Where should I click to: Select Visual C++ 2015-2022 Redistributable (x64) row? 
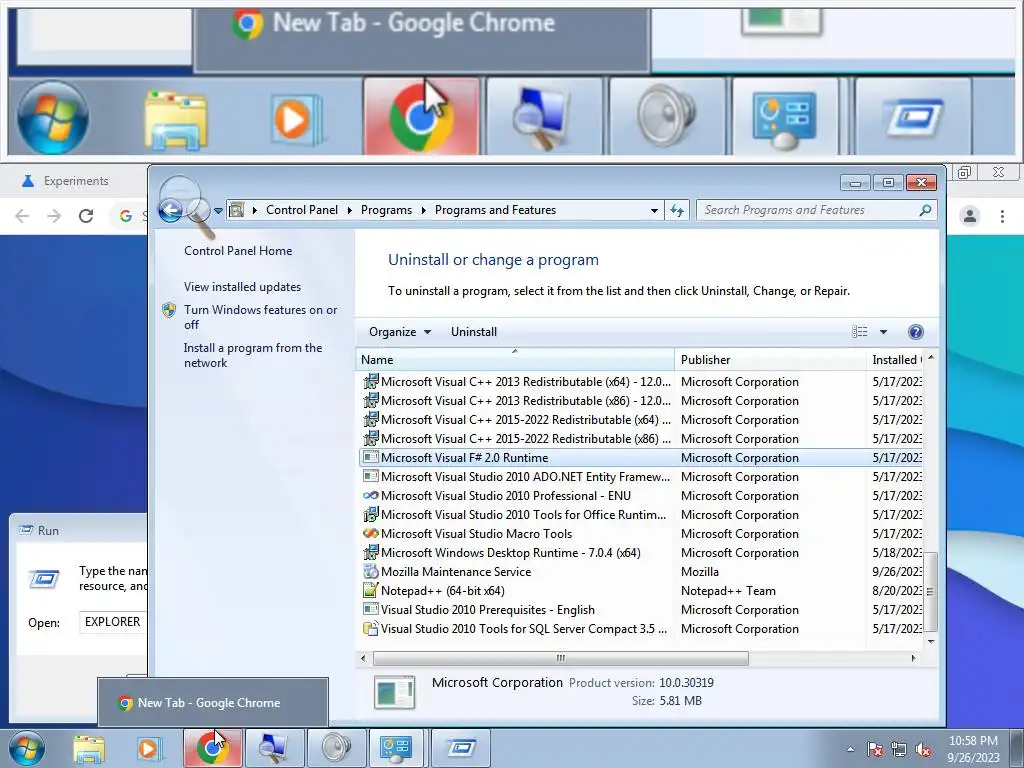(640, 419)
